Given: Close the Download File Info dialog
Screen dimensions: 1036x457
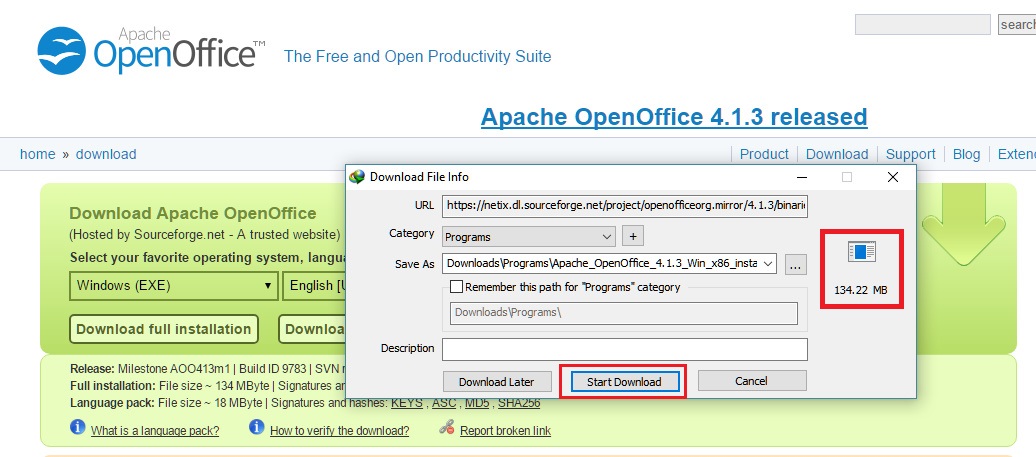Looking at the screenshot, I should click(x=893, y=177).
